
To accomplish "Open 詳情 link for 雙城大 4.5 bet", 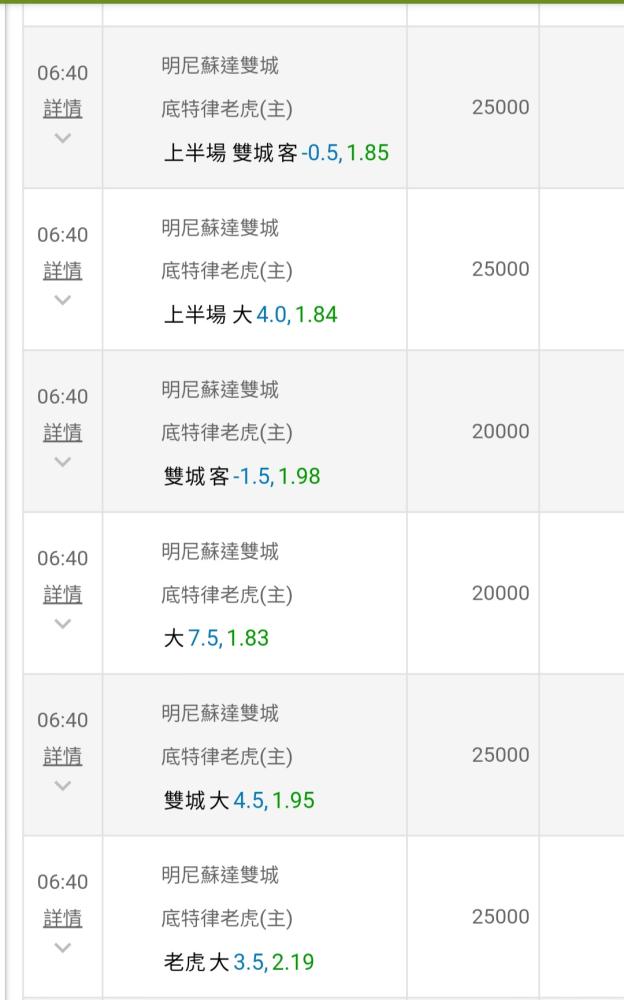I will tap(63, 756).
